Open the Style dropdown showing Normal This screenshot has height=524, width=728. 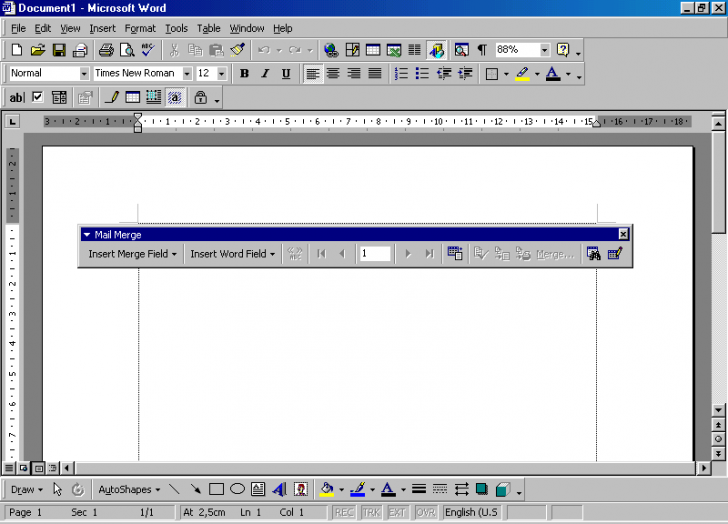pyautogui.click(x=84, y=73)
